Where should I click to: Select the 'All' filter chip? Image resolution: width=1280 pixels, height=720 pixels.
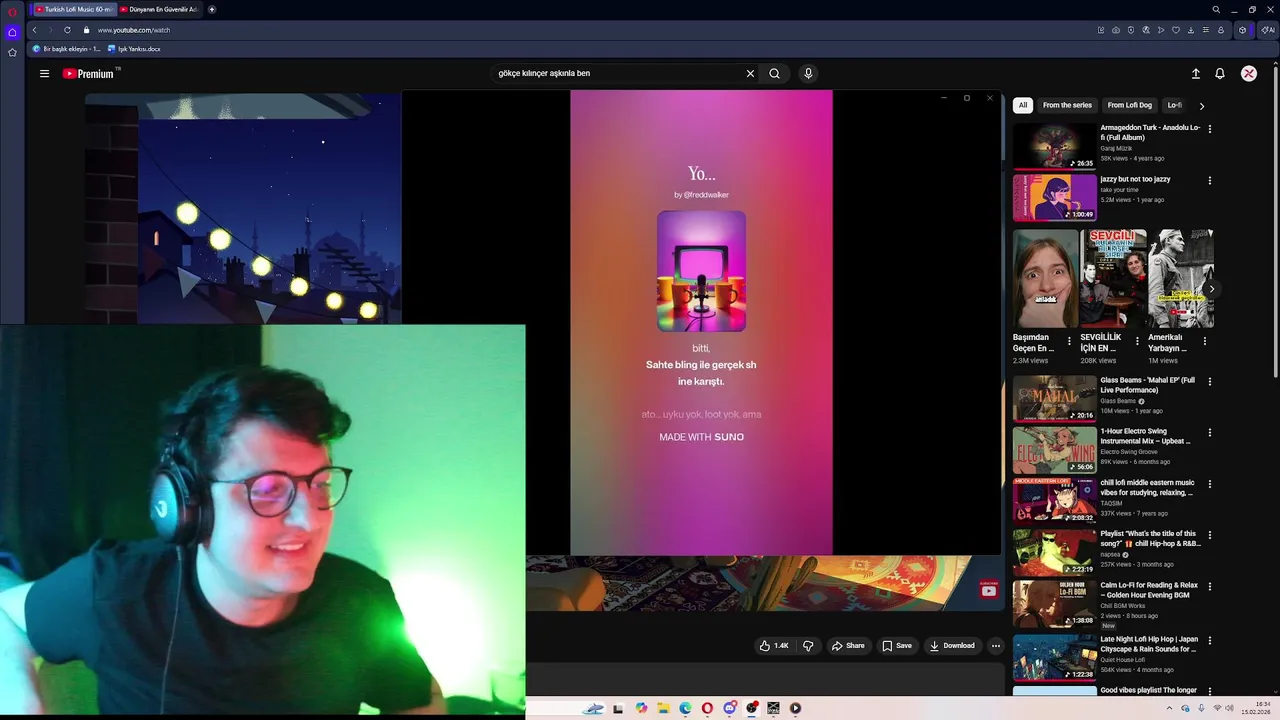(x=1023, y=105)
